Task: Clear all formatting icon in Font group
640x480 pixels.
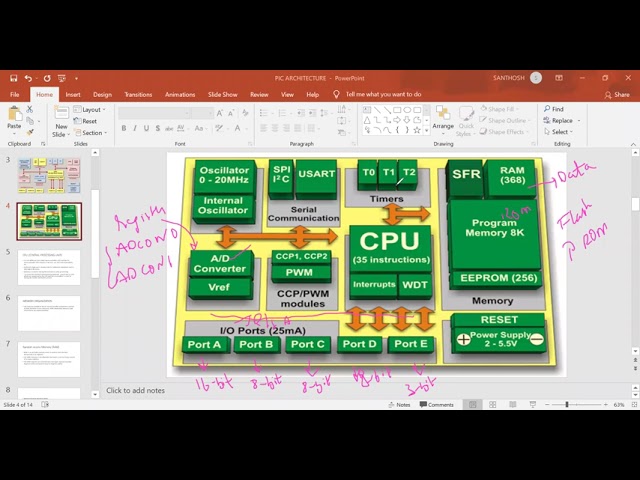Action: pyautogui.click(x=245, y=113)
